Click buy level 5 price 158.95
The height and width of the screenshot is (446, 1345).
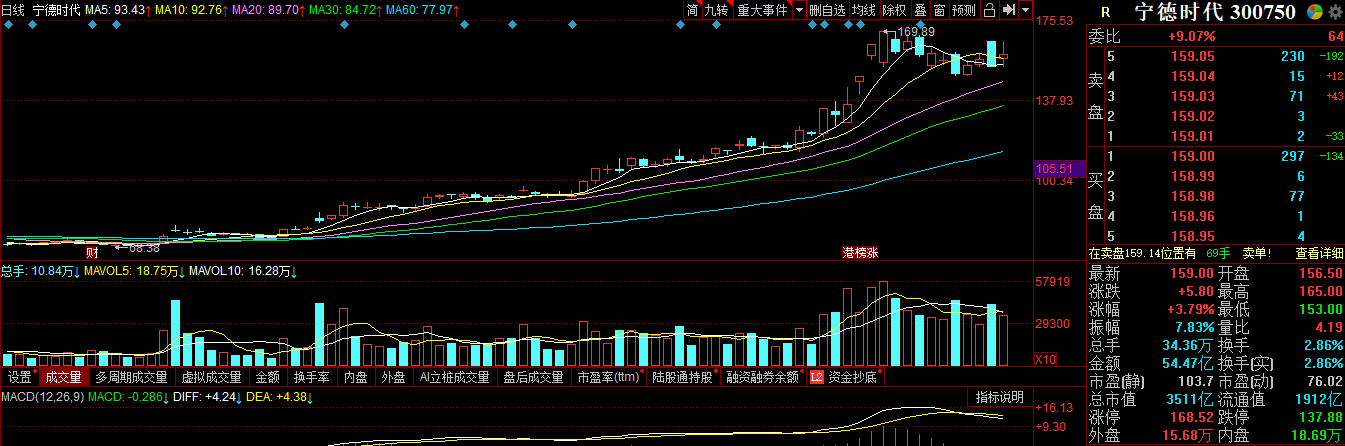[1192, 236]
